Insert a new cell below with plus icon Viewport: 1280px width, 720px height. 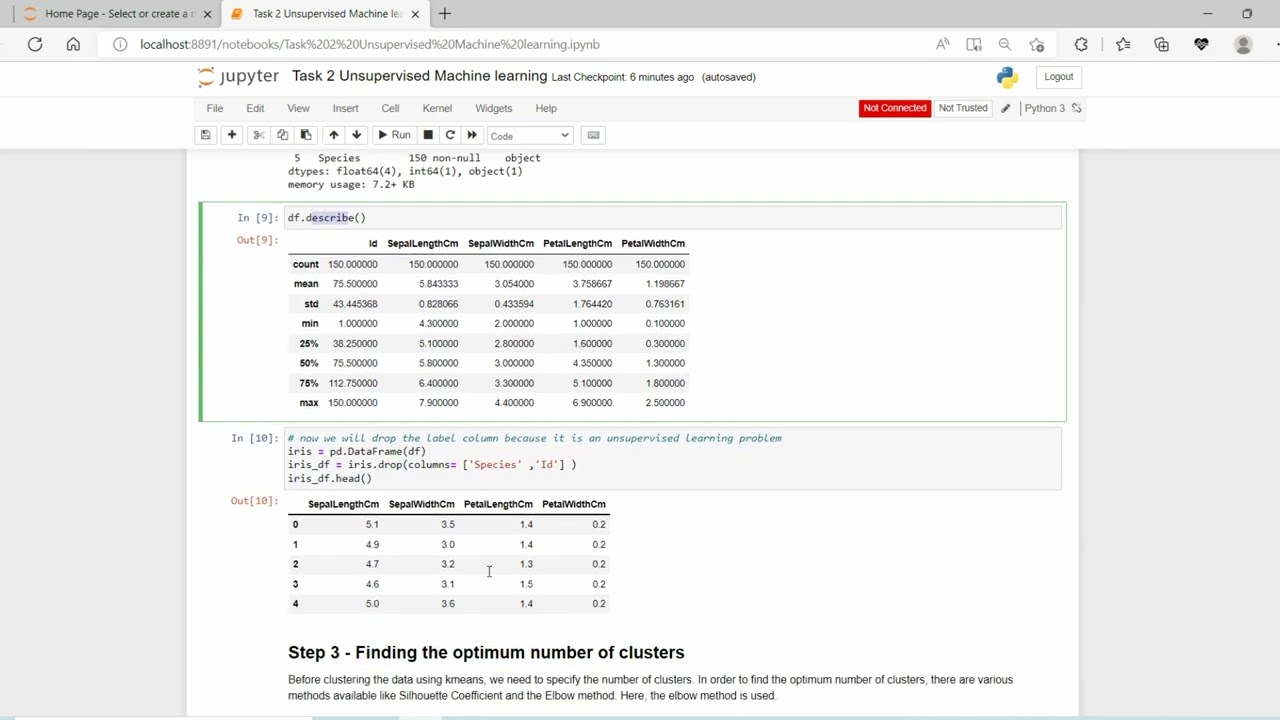click(232, 135)
